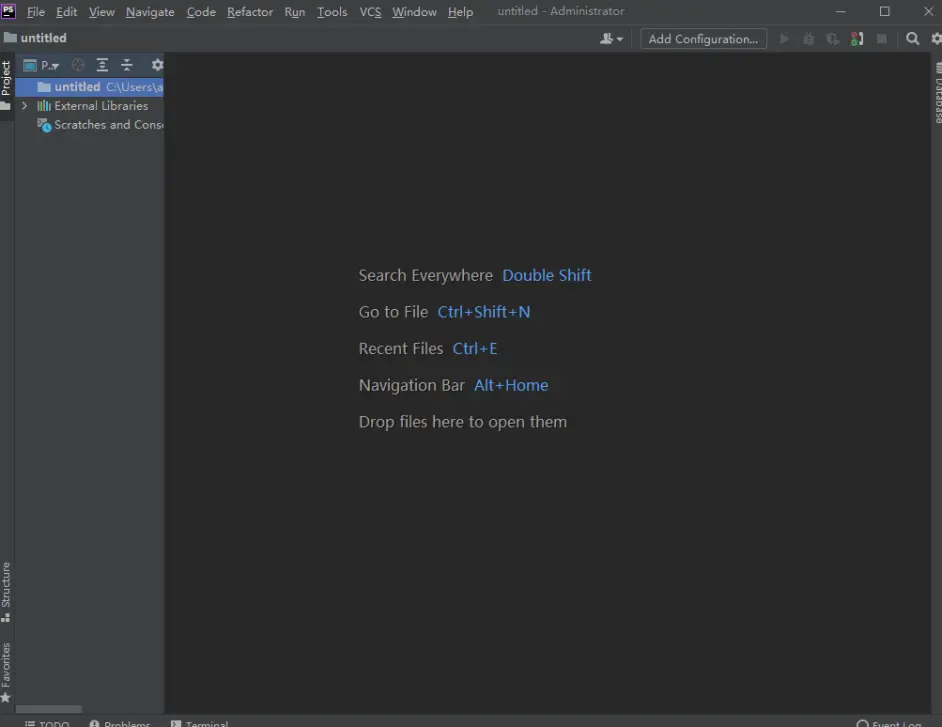Select Scratches and Consoles tree item
This screenshot has width=942, height=727.
click(x=100, y=125)
